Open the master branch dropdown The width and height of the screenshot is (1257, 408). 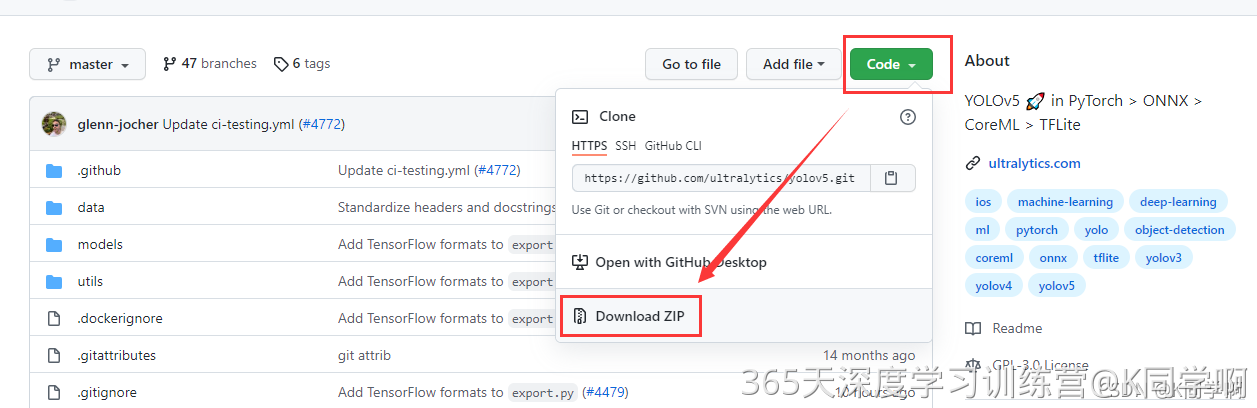pyautogui.click(x=87, y=64)
